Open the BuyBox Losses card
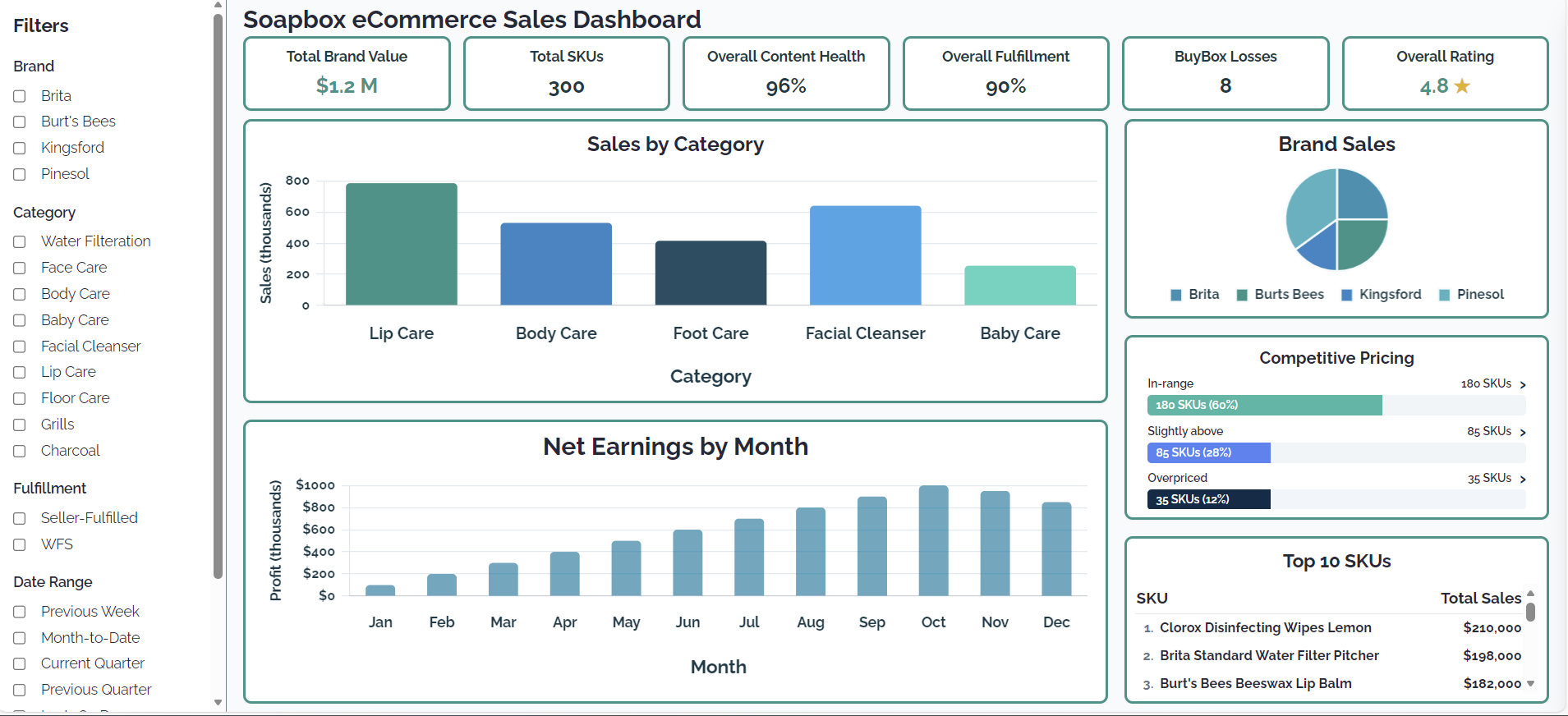The image size is (1568, 716). tap(1225, 73)
